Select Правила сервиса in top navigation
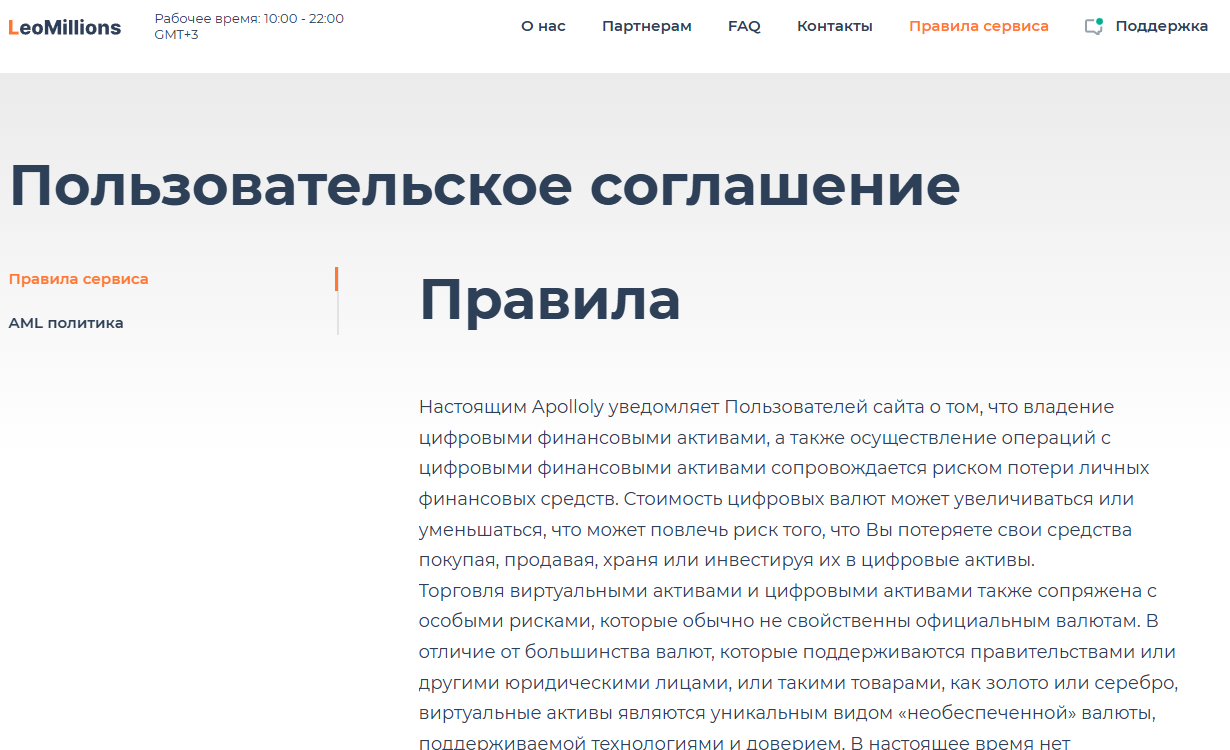This screenshot has height=750, width=1230. (979, 27)
